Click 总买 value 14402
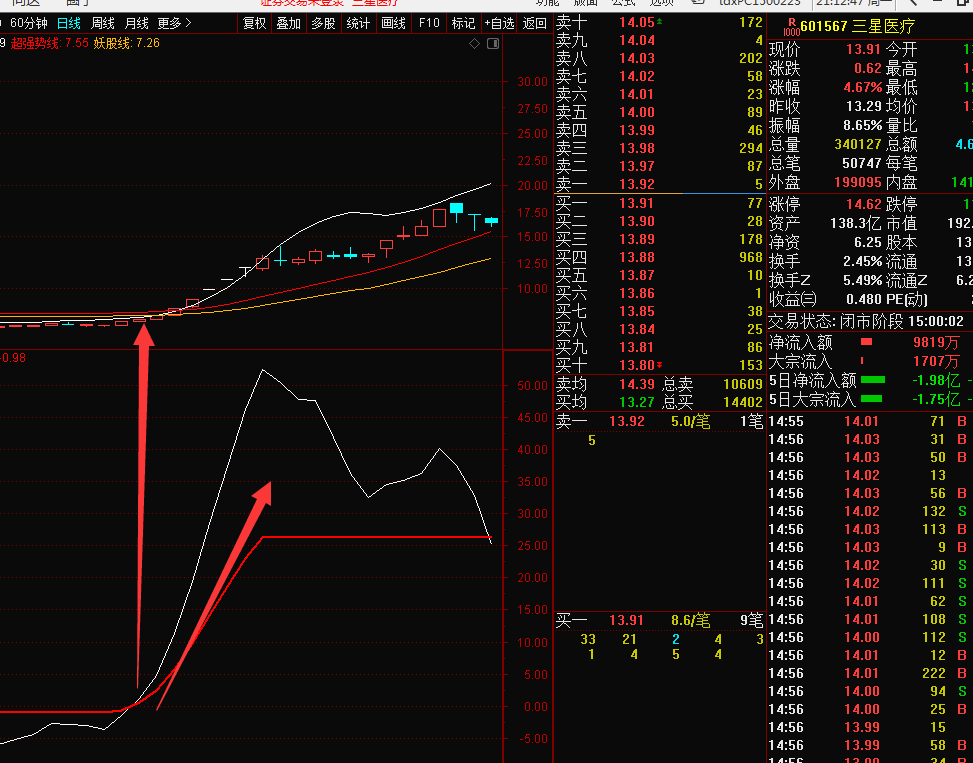 pos(743,402)
